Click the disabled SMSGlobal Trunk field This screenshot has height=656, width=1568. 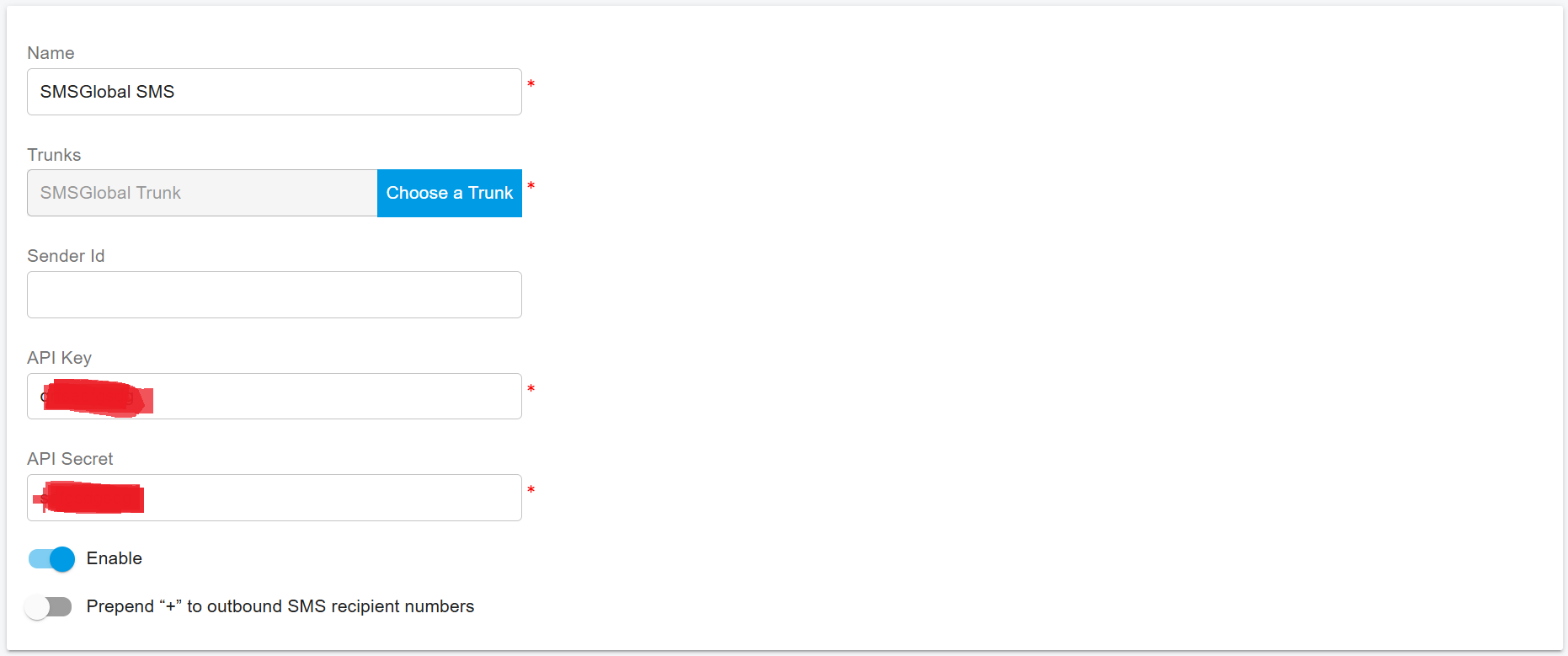(202, 193)
